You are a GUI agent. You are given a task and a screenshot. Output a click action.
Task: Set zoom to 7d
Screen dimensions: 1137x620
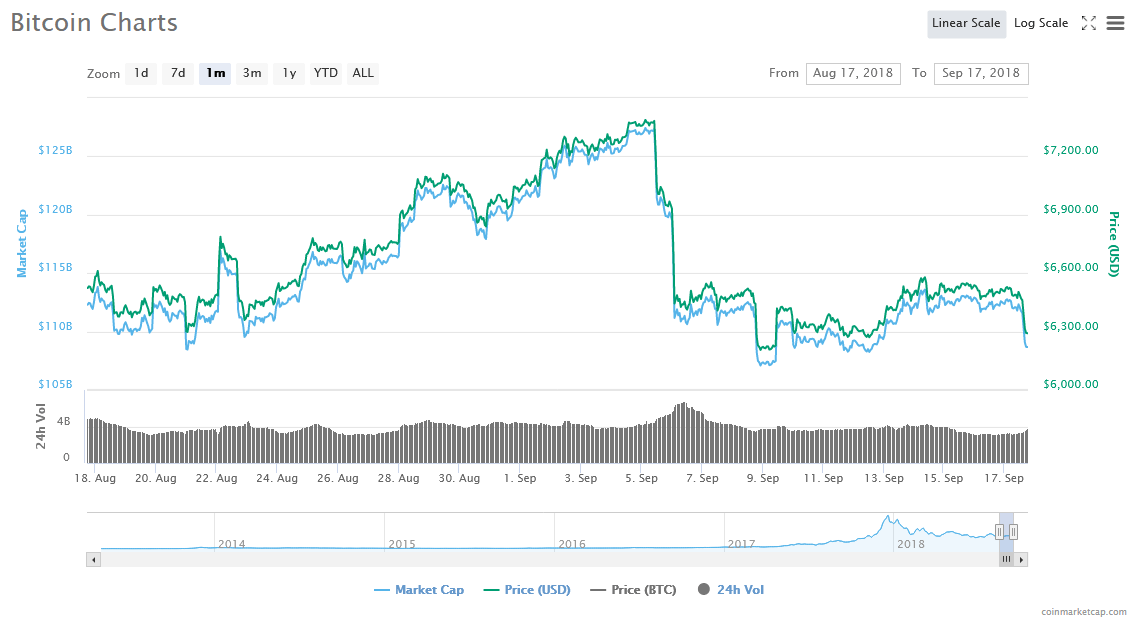click(178, 73)
